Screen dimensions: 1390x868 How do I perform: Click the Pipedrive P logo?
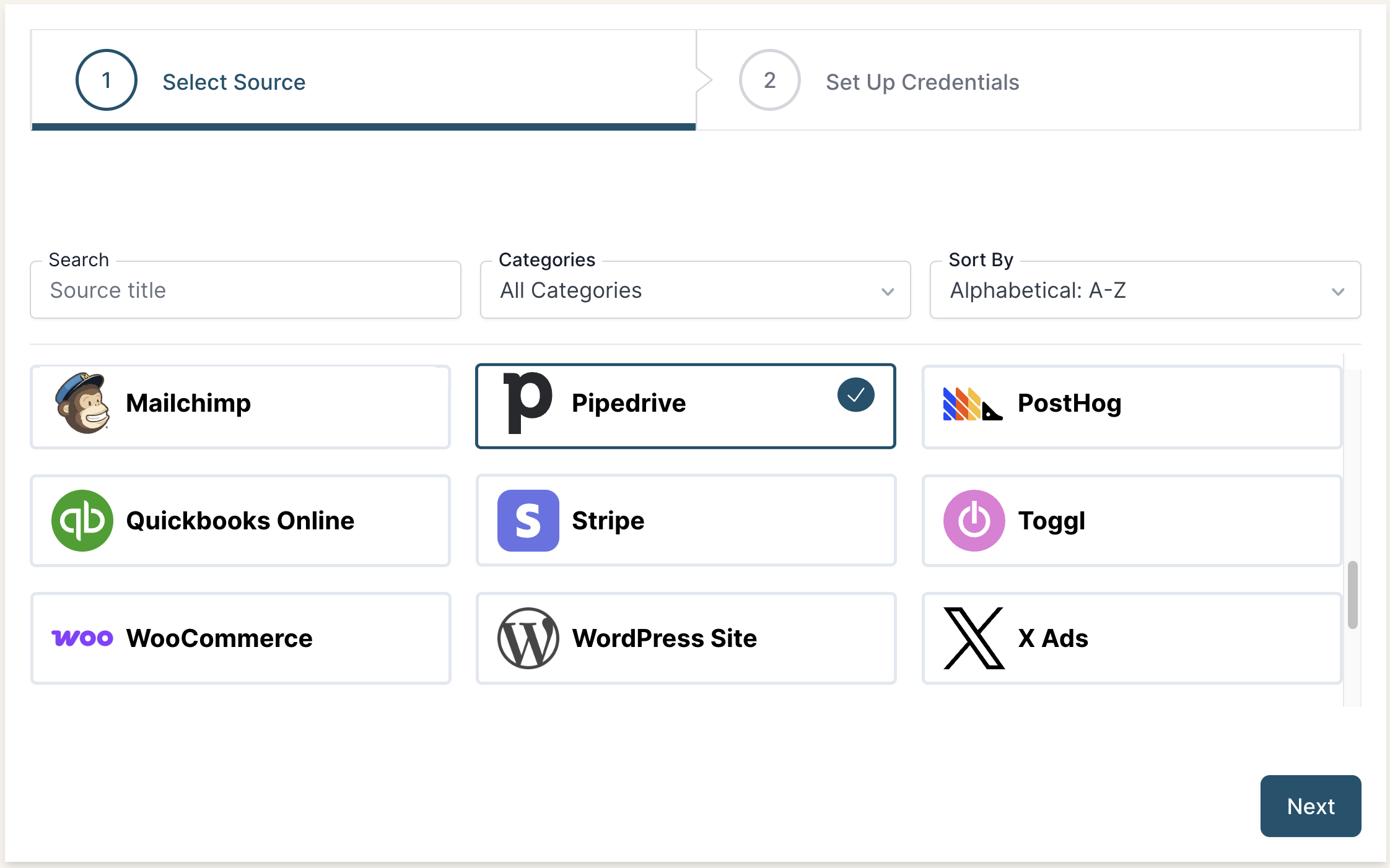(x=528, y=403)
